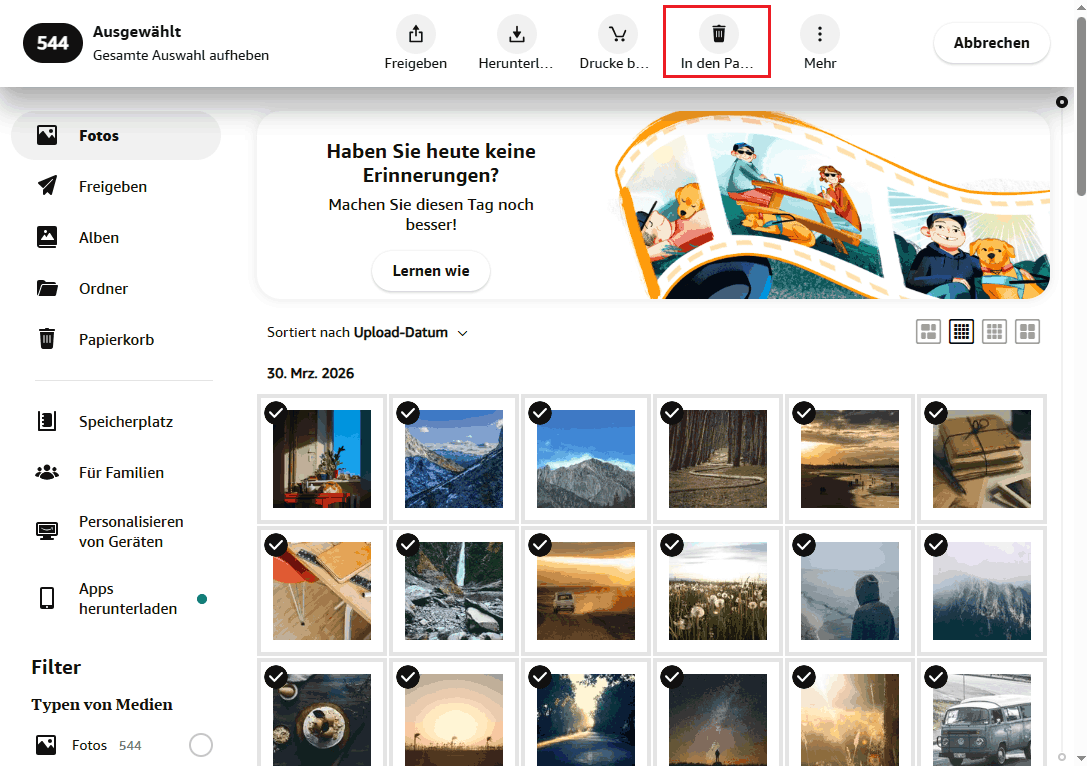1087x766 pixels.
Task: Select the Fotos filter radio button
Action: pos(201,745)
